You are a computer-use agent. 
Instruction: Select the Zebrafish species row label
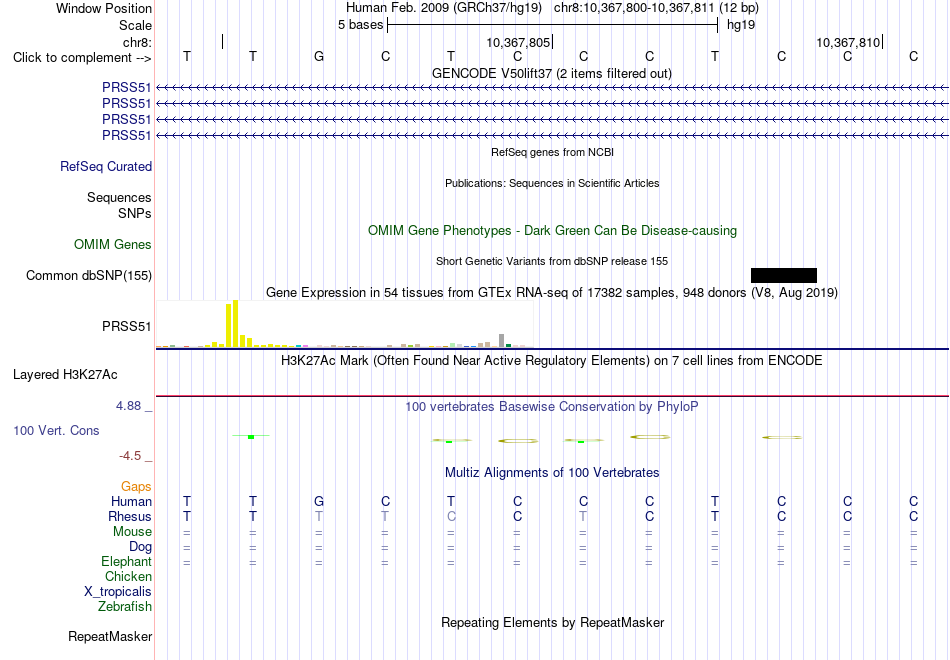click(125, 606)
